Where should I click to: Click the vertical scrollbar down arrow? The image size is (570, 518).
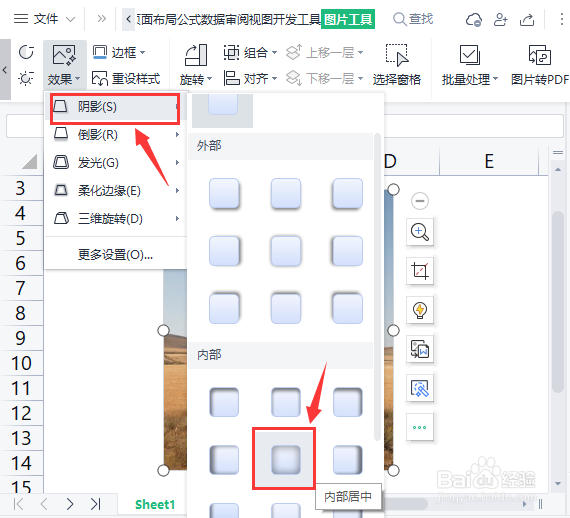[x=558, y=483]
